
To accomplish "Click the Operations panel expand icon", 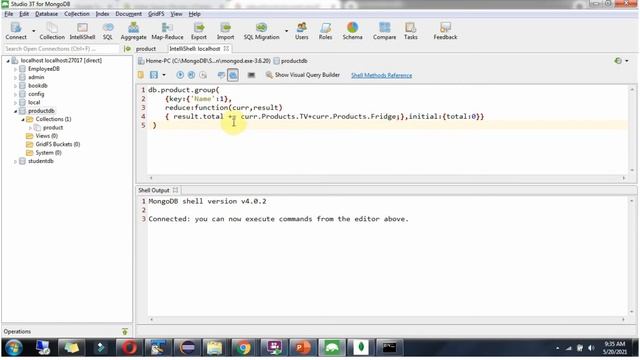I will point(125,331).
